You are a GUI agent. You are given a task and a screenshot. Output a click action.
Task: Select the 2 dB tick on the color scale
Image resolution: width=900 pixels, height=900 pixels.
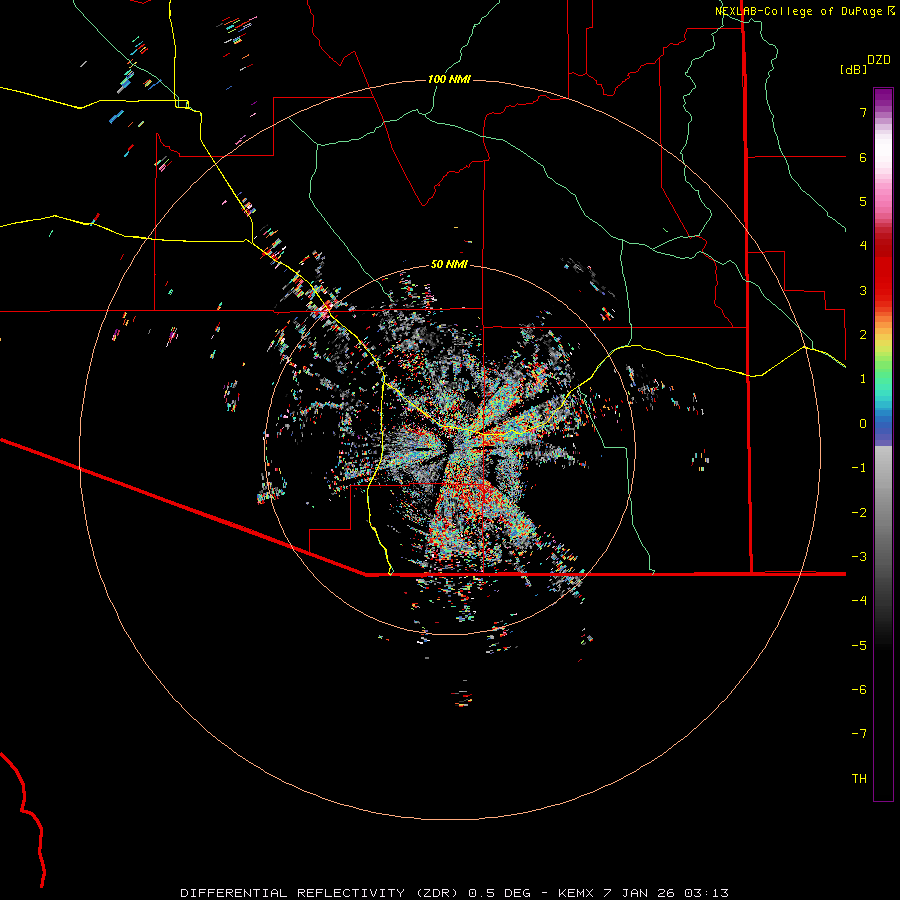tap(863, 335)
